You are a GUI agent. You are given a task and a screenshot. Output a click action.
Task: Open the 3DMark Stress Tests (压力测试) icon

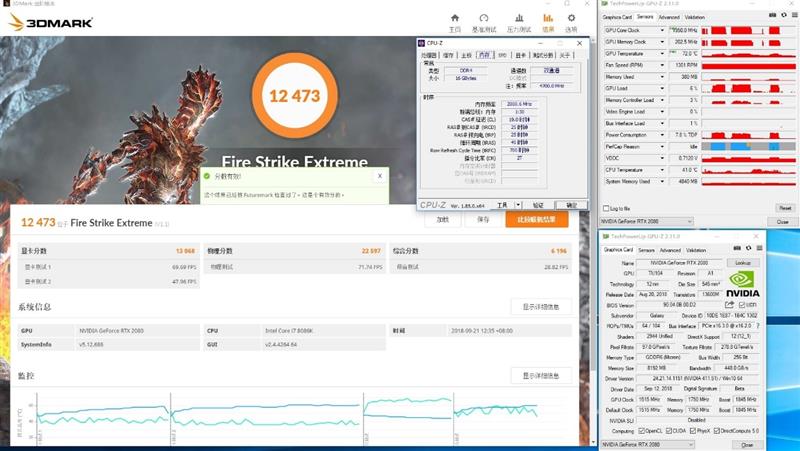coord(519,18)
